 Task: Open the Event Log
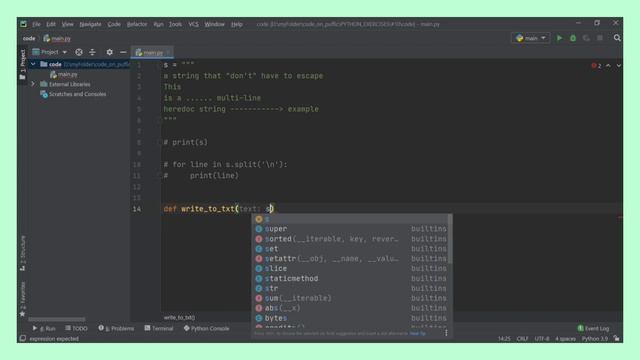(x=593, y=328)
